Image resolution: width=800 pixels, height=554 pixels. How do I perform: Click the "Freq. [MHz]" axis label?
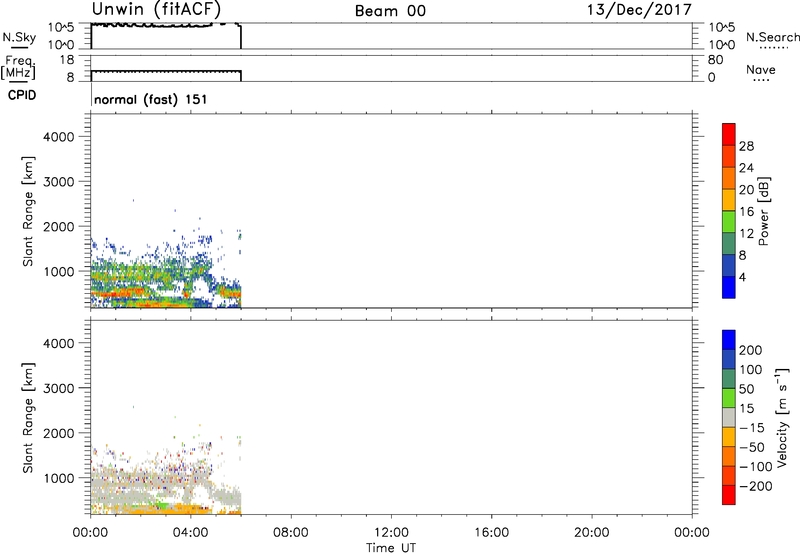pyautogui.click(x=18, y=68)
